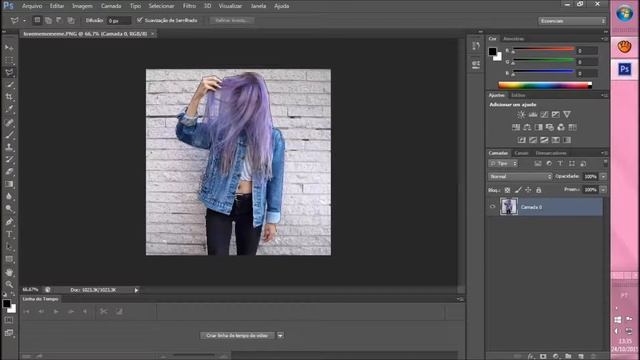
Task: Select the Spot Healing Brush tool
Action: [x=9, y=122]
